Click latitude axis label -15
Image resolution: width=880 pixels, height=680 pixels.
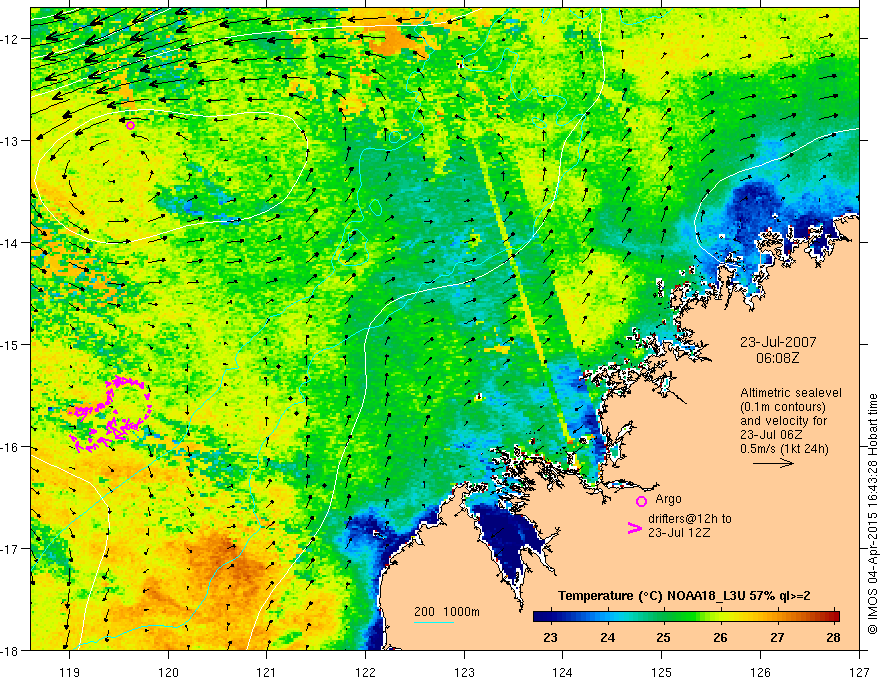[x=10, y=344]
